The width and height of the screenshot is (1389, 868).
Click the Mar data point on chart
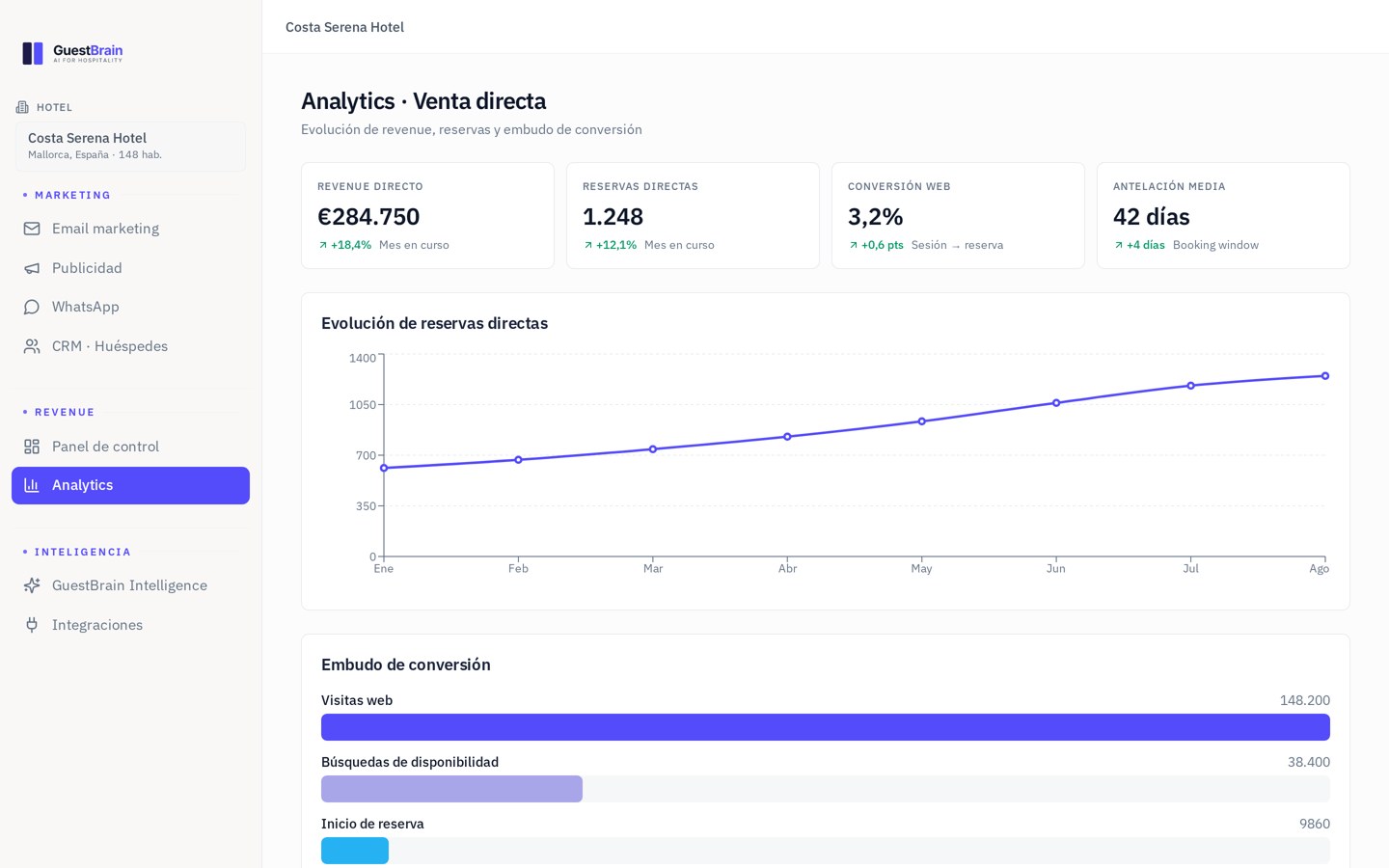point(653,449)
